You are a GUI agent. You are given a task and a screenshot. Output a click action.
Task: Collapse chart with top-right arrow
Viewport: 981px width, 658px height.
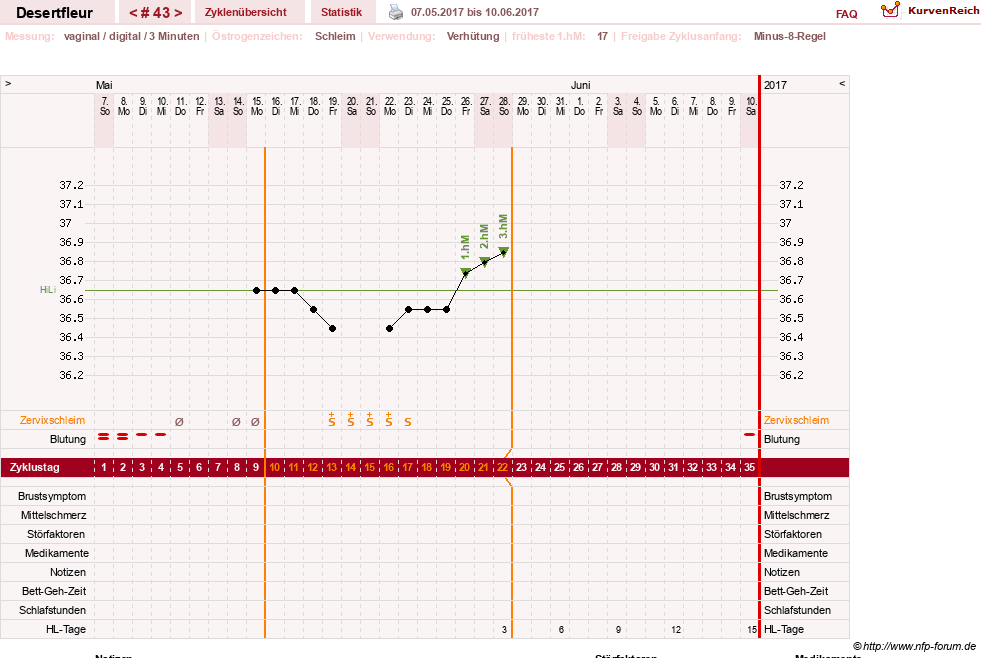click(x=842, y=83)
